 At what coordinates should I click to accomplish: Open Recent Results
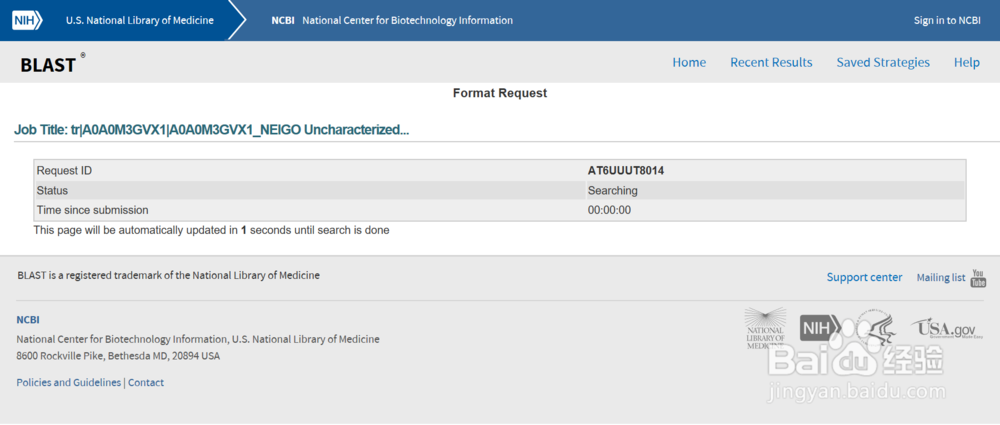(x=771, y=63)
